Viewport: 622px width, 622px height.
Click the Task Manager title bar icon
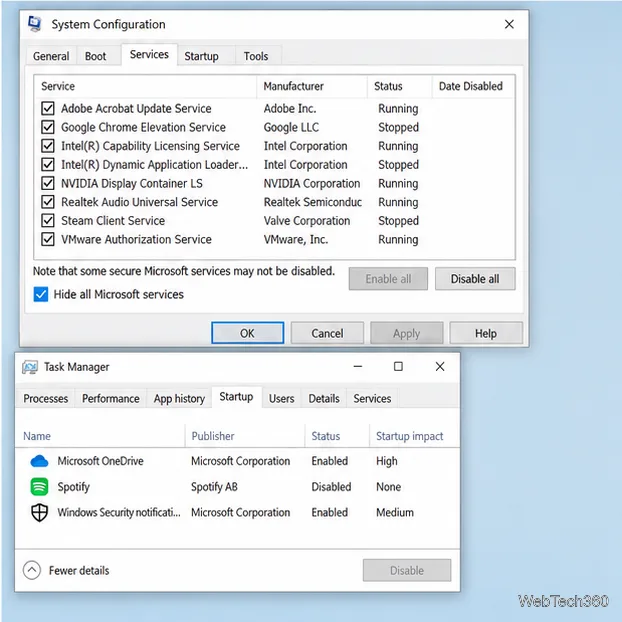[30, 367]
